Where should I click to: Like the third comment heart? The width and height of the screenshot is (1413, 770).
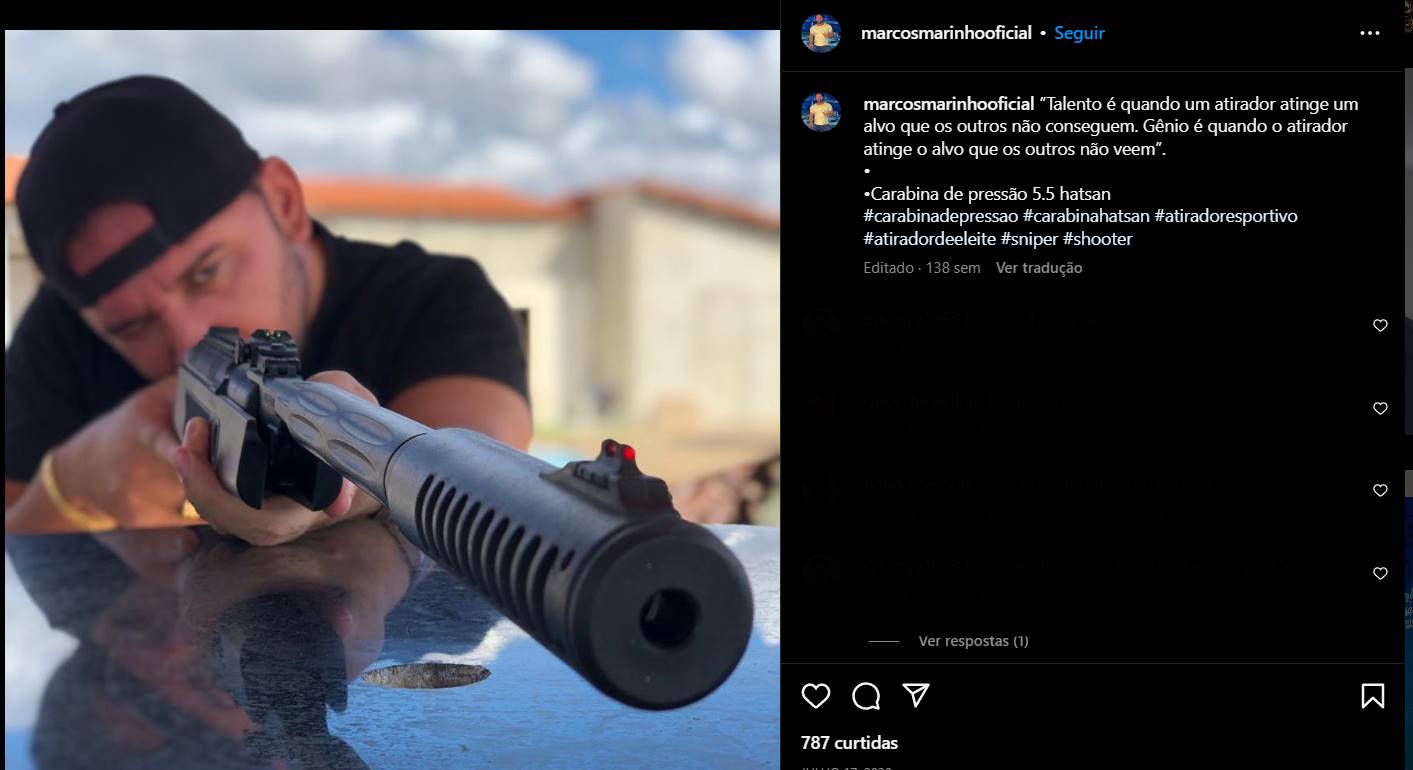point(1380,490)
